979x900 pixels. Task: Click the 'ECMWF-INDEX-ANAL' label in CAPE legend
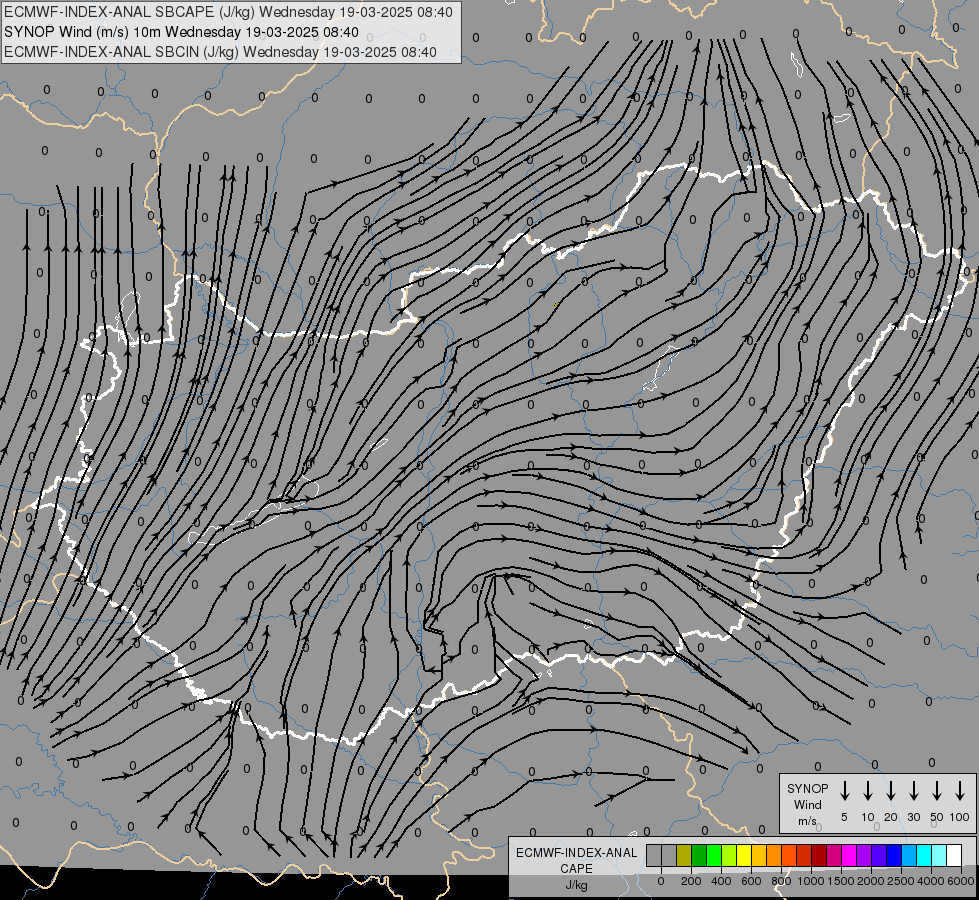click(576, 853)
